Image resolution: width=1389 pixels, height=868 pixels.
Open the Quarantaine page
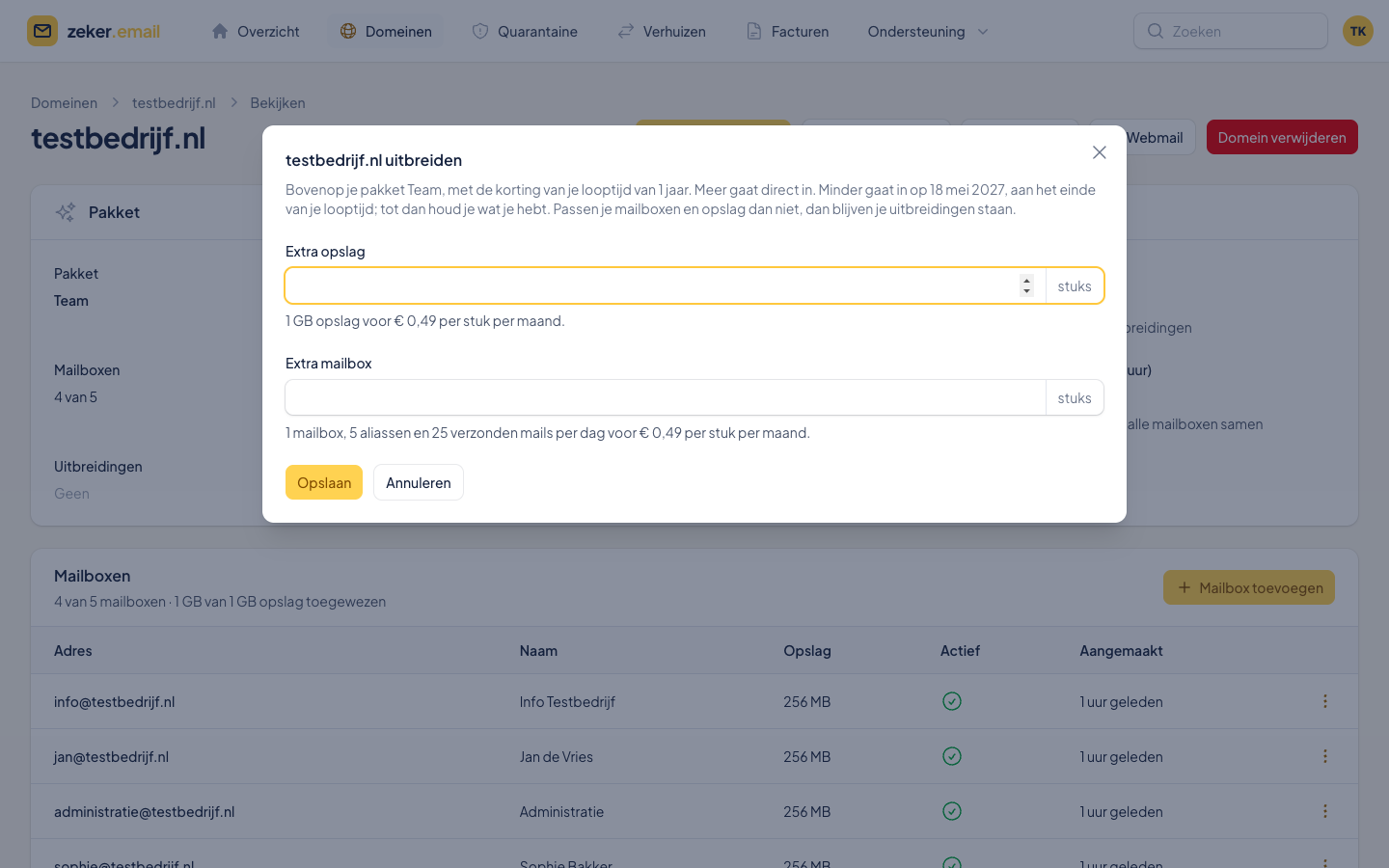pos(525,31)
